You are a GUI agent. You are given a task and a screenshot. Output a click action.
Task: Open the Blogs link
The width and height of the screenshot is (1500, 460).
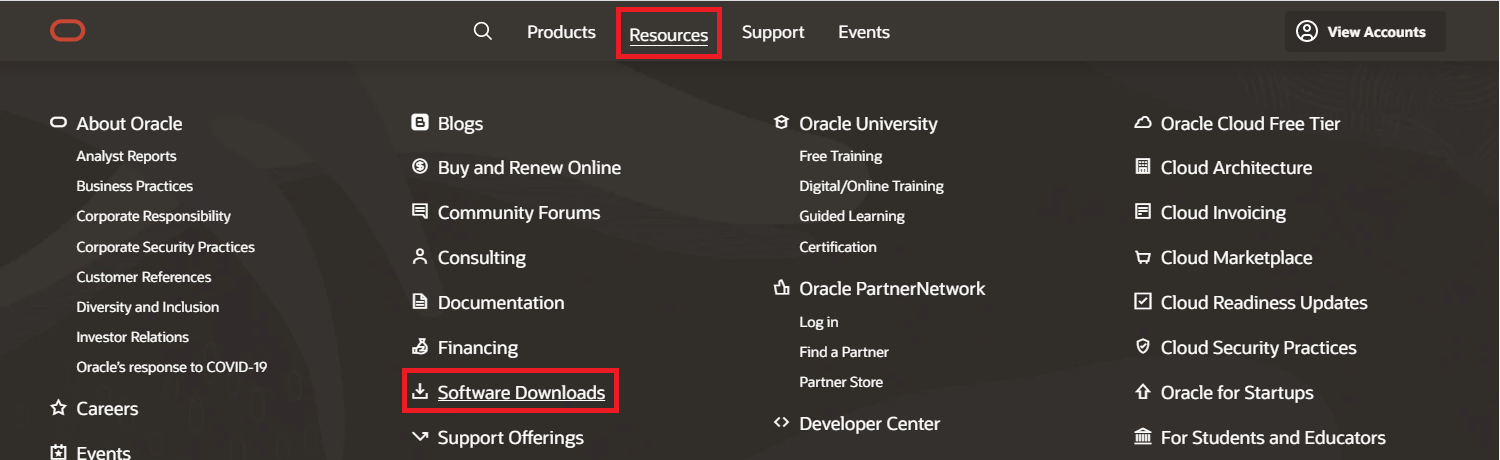coord(460,124)
